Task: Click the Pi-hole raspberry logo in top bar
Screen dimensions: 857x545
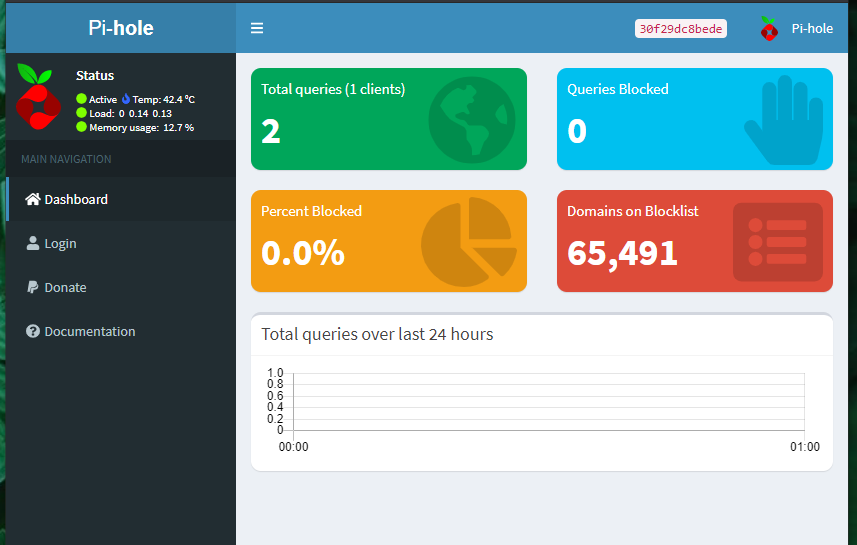Action: (x=769, y=28)
